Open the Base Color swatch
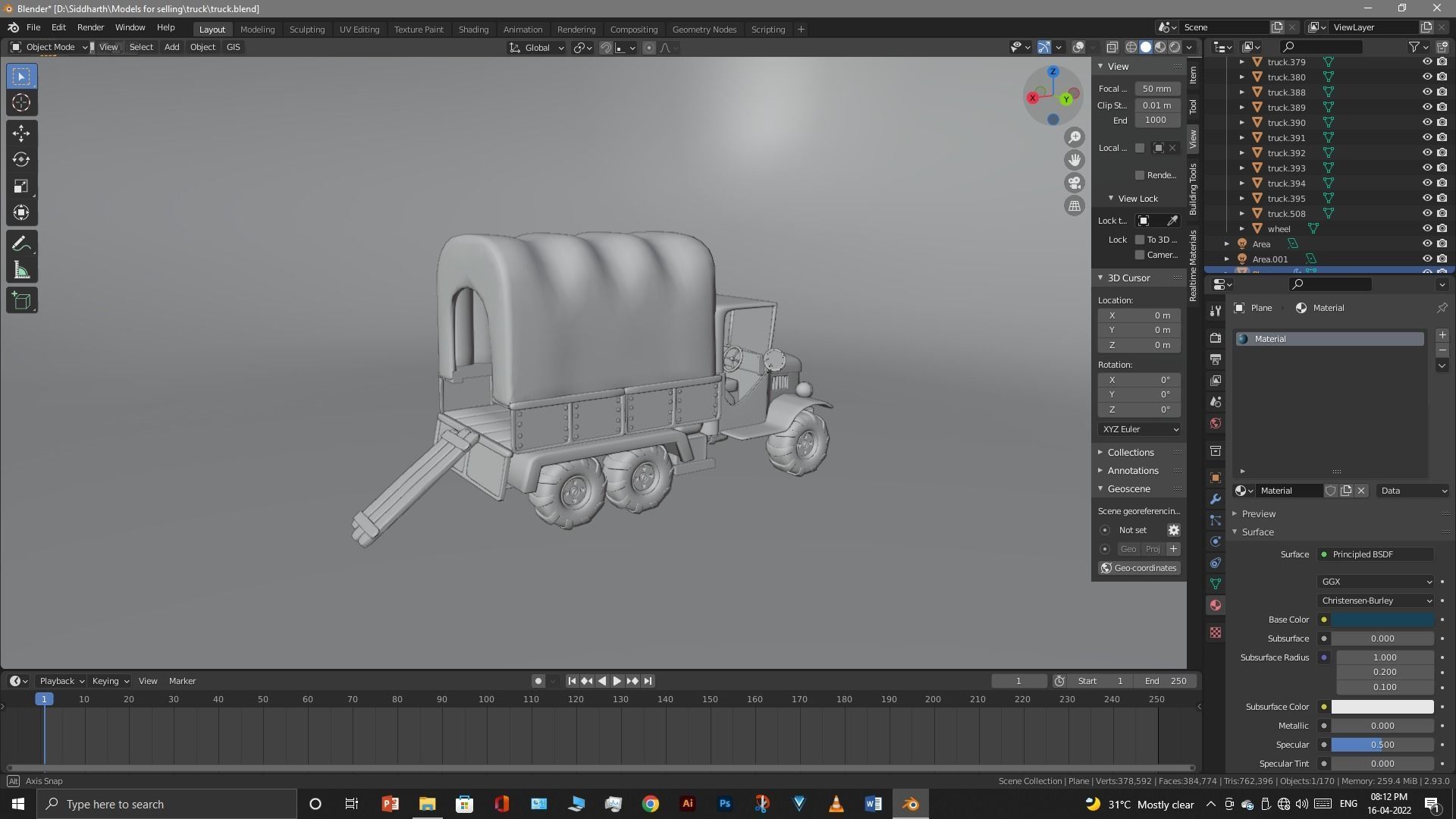The height and width of the screenshot is (819, 1456). point(1382,620)
